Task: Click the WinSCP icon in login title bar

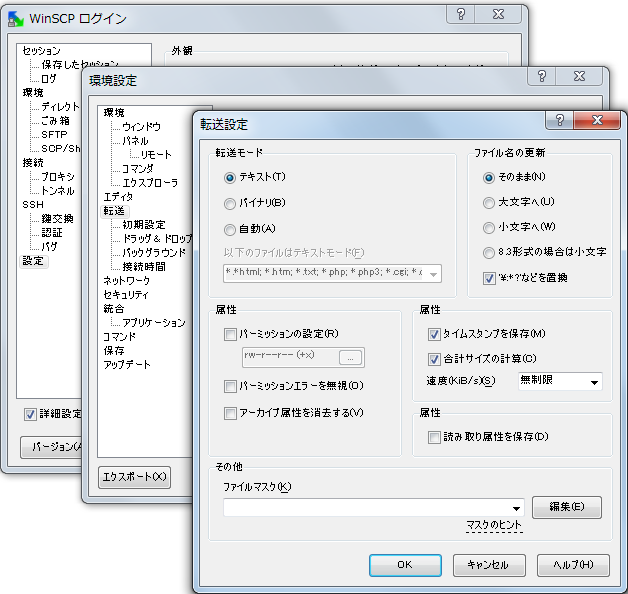Action: coord(15,18)
